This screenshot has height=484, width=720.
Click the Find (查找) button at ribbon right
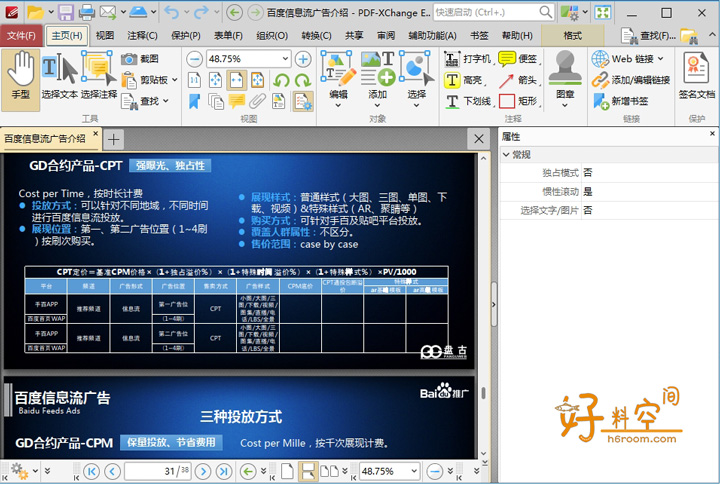coord(649,35)
